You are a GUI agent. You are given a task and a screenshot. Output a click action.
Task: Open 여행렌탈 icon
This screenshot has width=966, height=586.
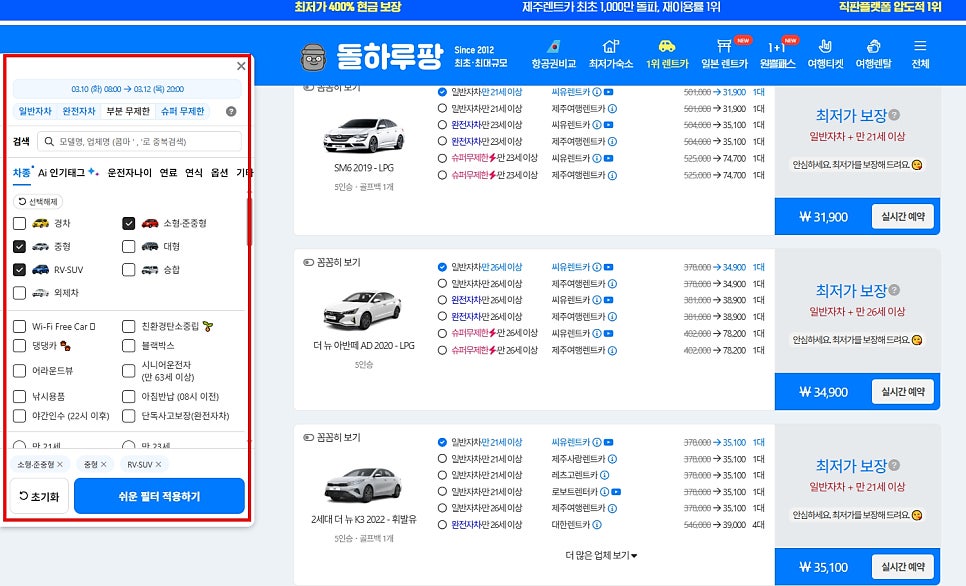(x=874, y=47)
